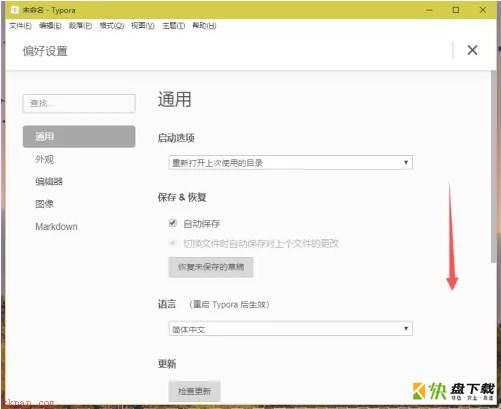This screenshot has width=501, height=409.
Task: Close the 偏好设置 preferences panel
Action: (x=472, y=50)
